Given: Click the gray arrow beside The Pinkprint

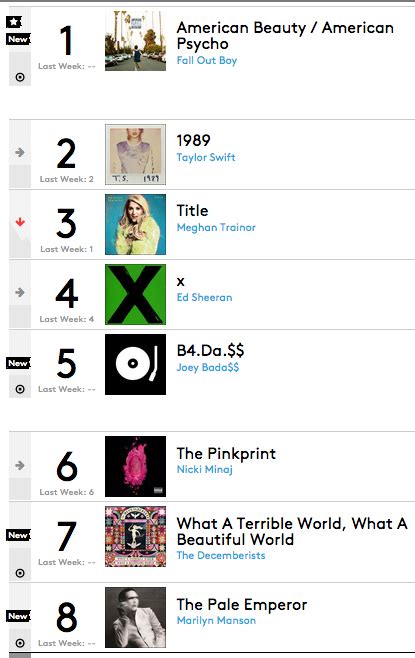Looking at the screenshot, I should point(20,465).
